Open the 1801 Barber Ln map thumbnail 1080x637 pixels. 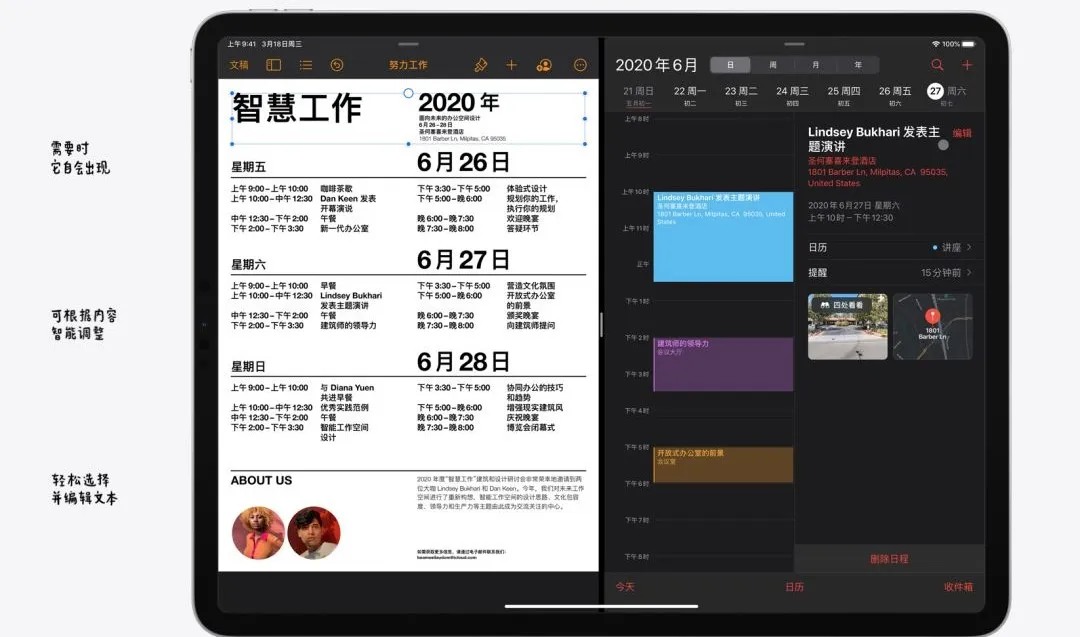tap(932, 325)
